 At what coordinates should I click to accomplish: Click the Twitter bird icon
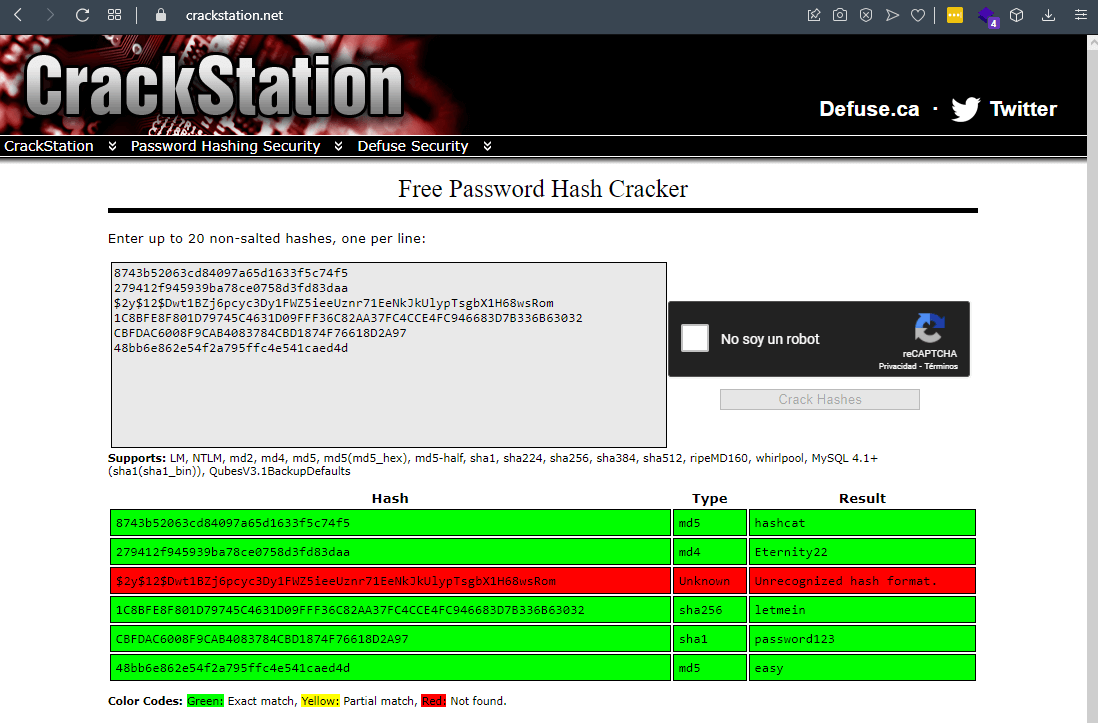coord(965,109)
